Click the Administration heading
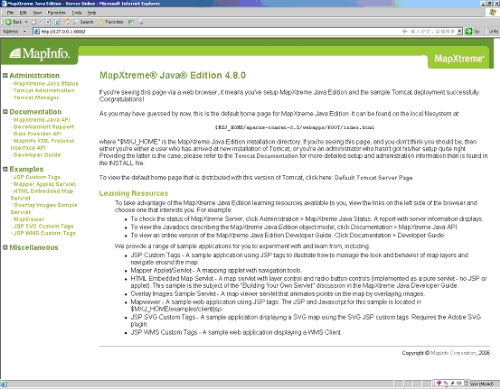The image size is (500, 389). click(x=34, y=76)
